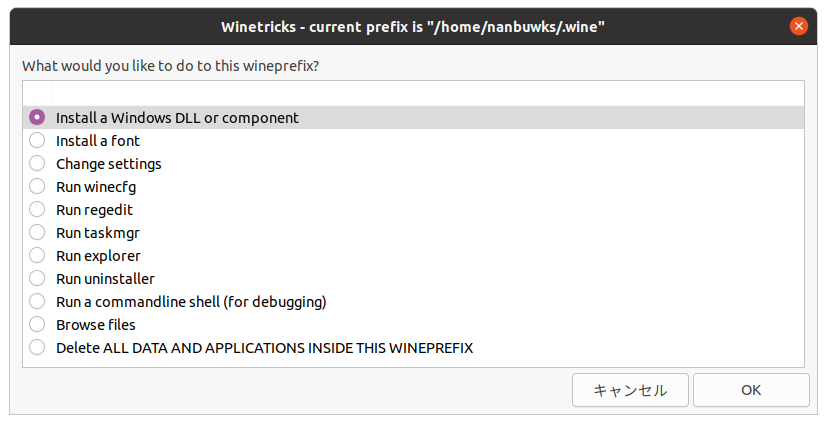Select the 'Install a font' radio button
Image resolution: width=827 pixels, height=424 pixels.
(x=37, y=141)
